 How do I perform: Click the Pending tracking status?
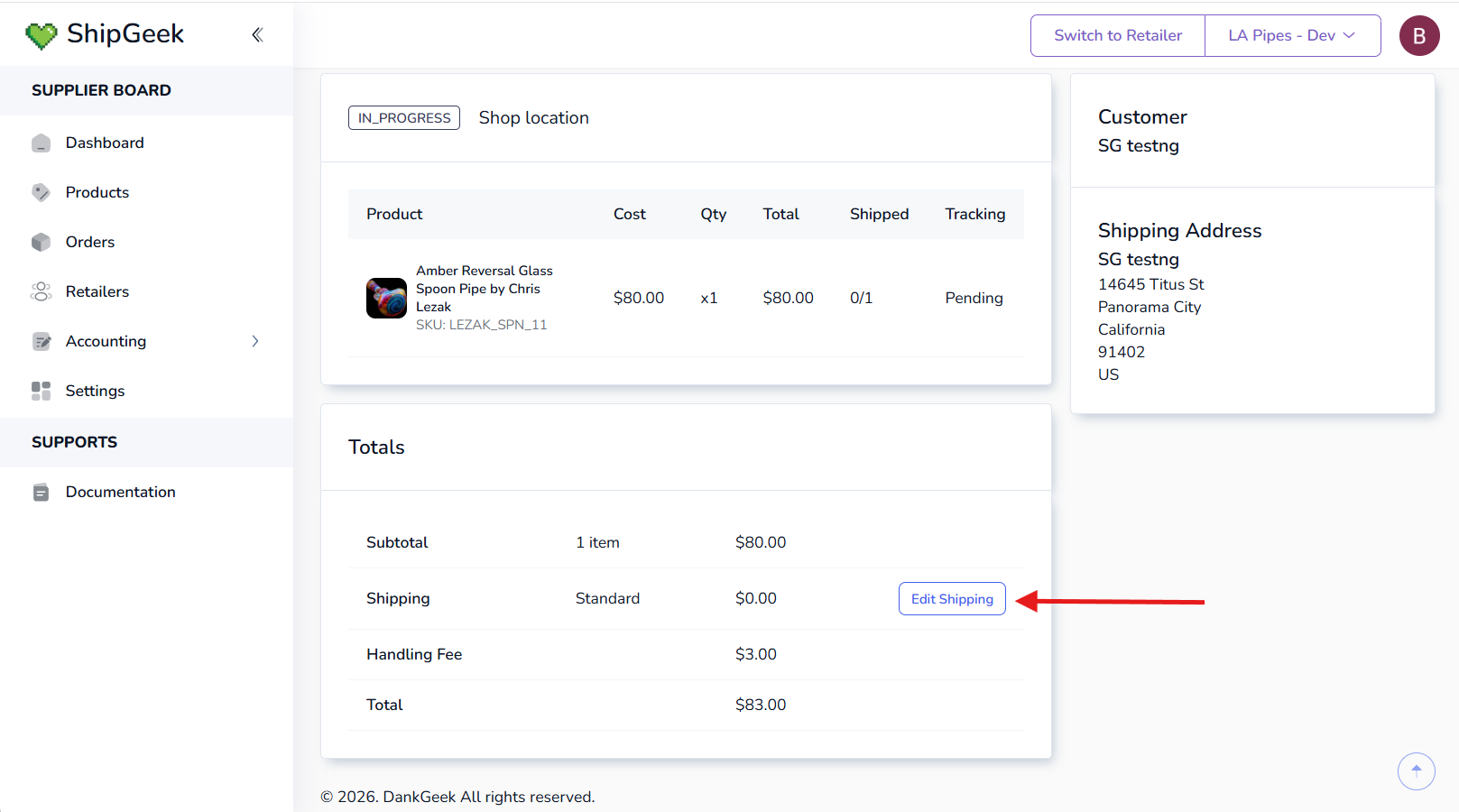(x=974, y=298)
